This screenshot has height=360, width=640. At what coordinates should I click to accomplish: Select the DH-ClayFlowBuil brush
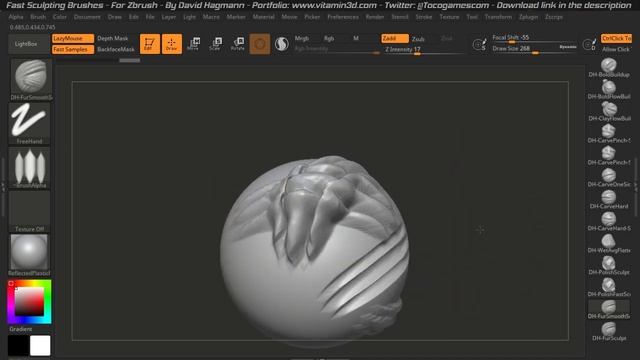(609, 112)
